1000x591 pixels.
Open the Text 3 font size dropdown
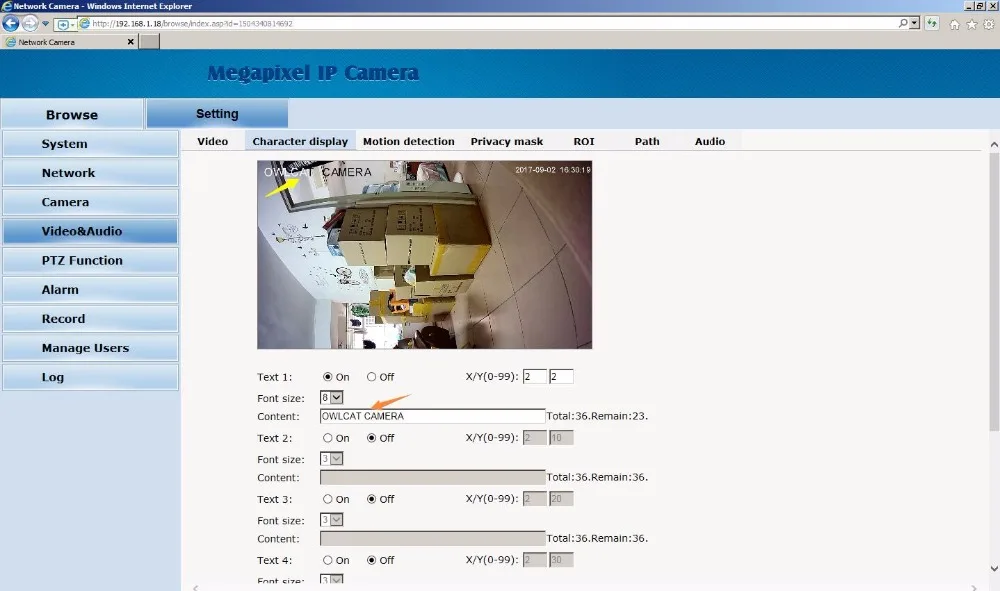[x=332, y=520]
